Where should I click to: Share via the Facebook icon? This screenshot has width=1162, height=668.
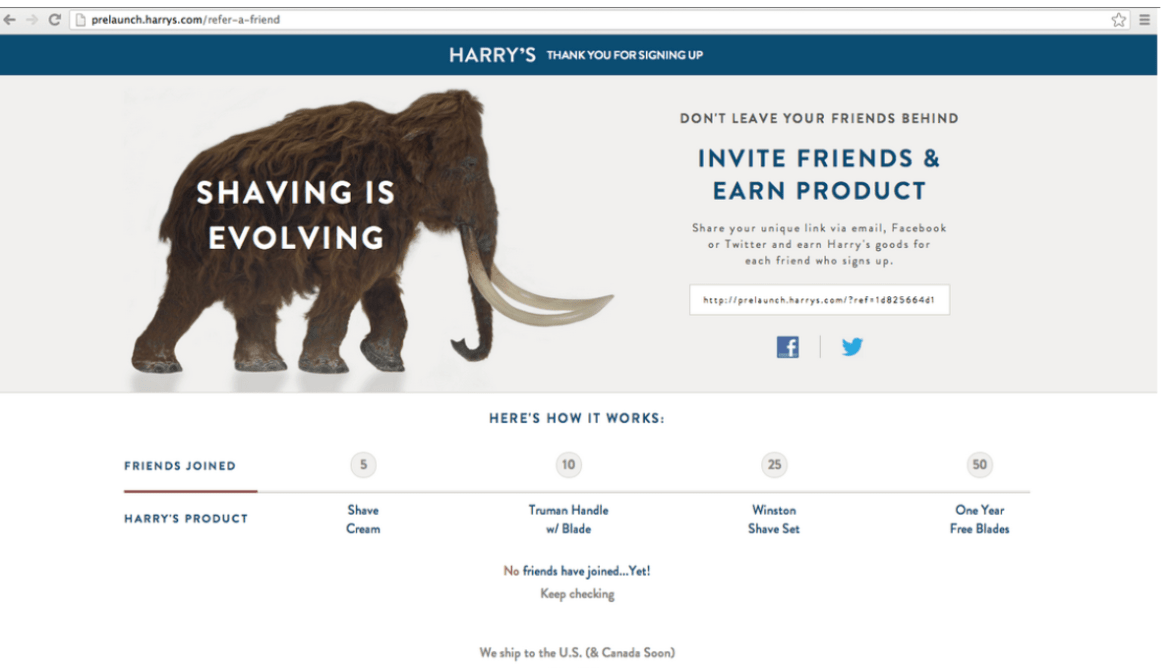[788, 347]
